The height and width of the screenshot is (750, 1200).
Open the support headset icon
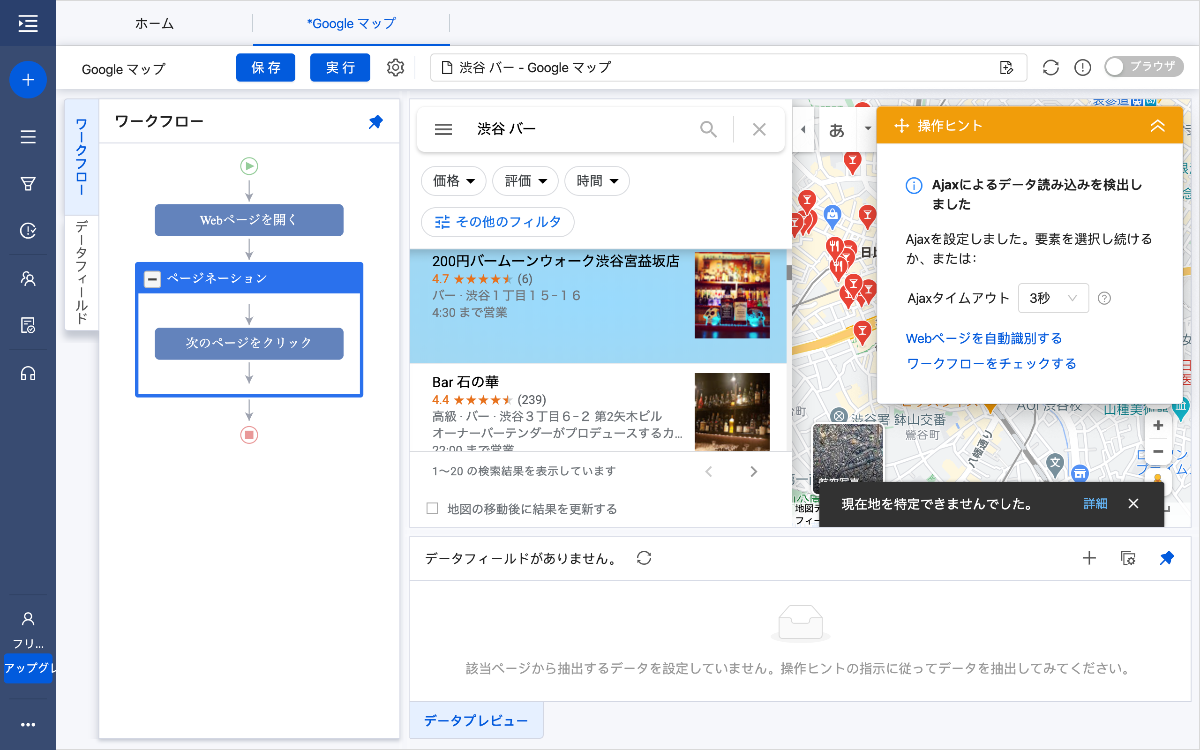pos(28,373)
